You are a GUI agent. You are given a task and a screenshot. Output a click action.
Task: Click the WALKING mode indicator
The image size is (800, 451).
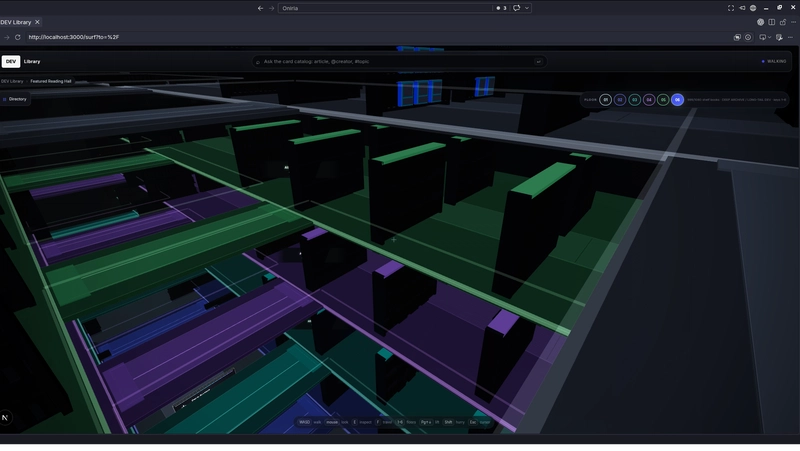click(774, 61)
